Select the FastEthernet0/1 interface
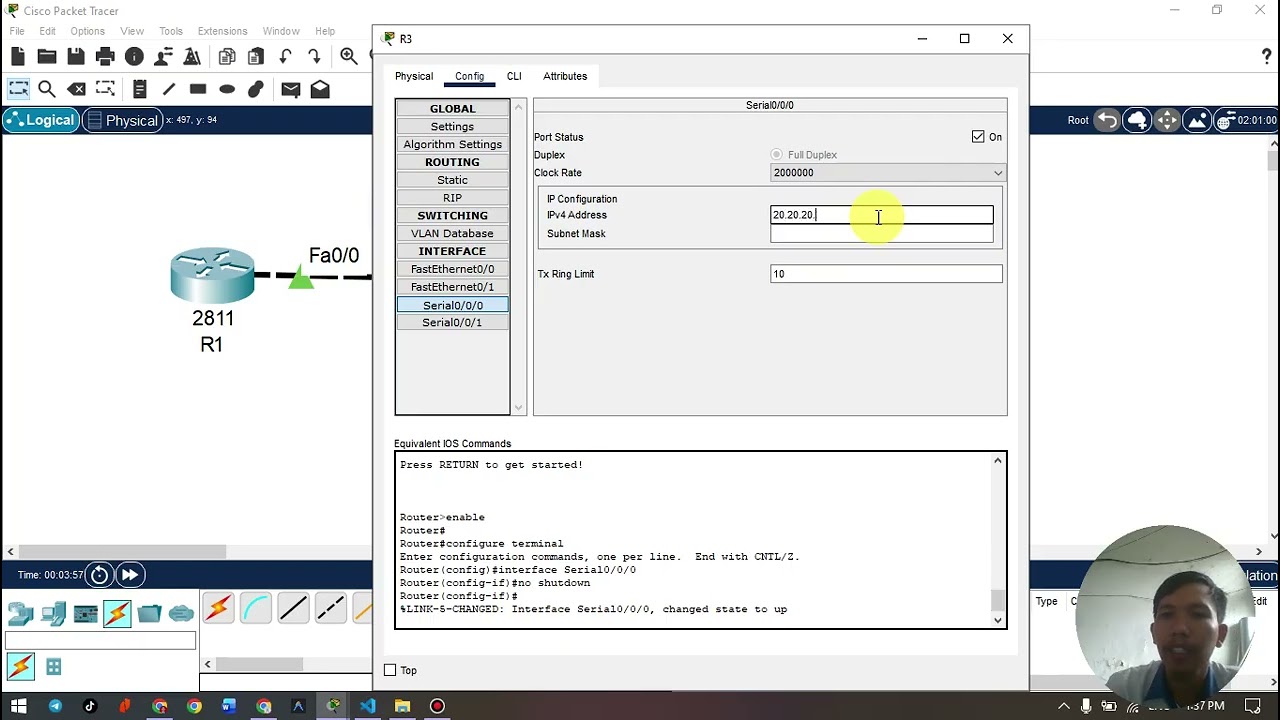Screen dimensions: 1280x720 tap(452, 287)
